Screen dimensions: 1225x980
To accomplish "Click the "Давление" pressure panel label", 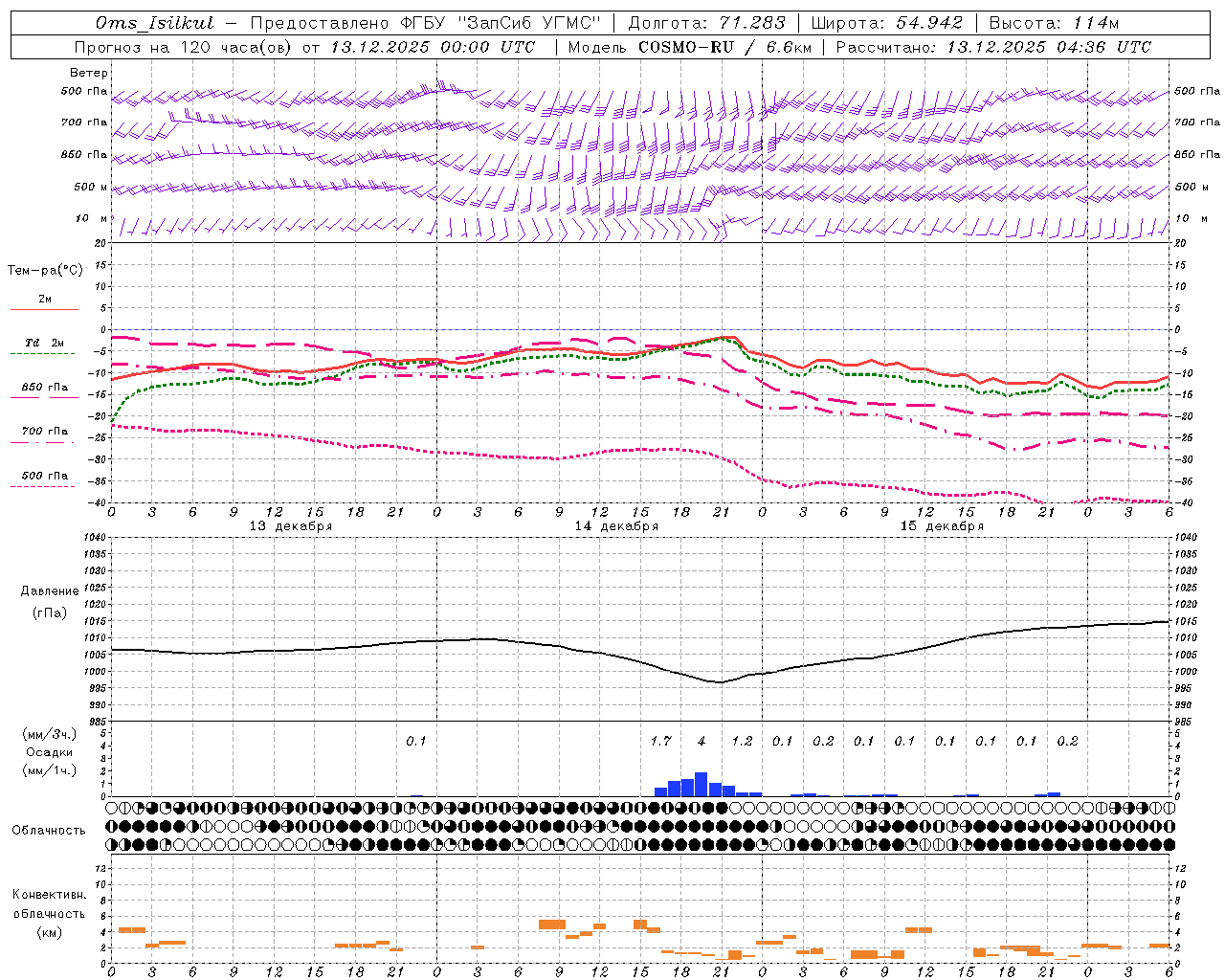I will pyautogui.click(x=50, y=591).
